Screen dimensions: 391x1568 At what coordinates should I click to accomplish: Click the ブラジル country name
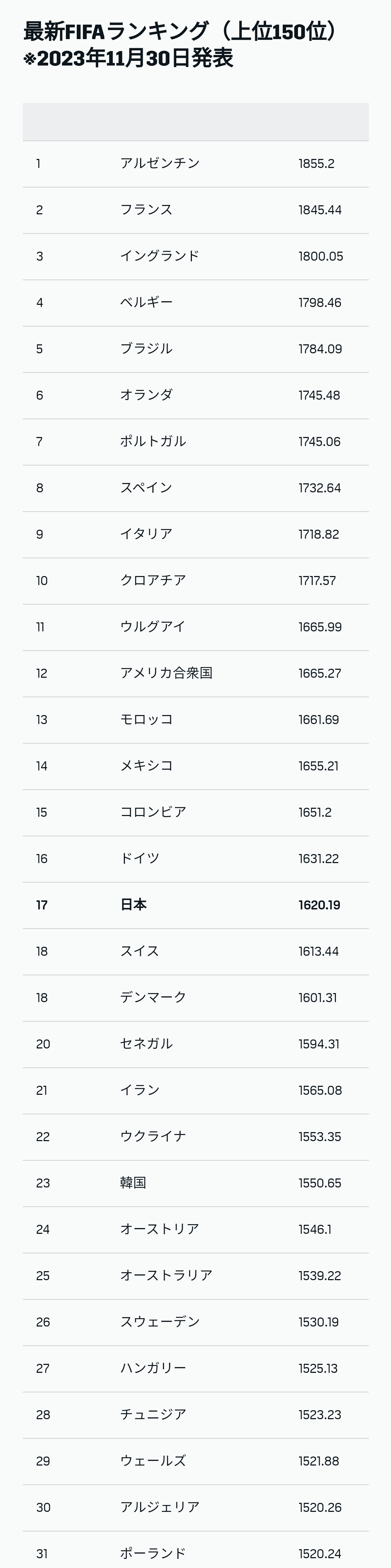click(146, 349)
